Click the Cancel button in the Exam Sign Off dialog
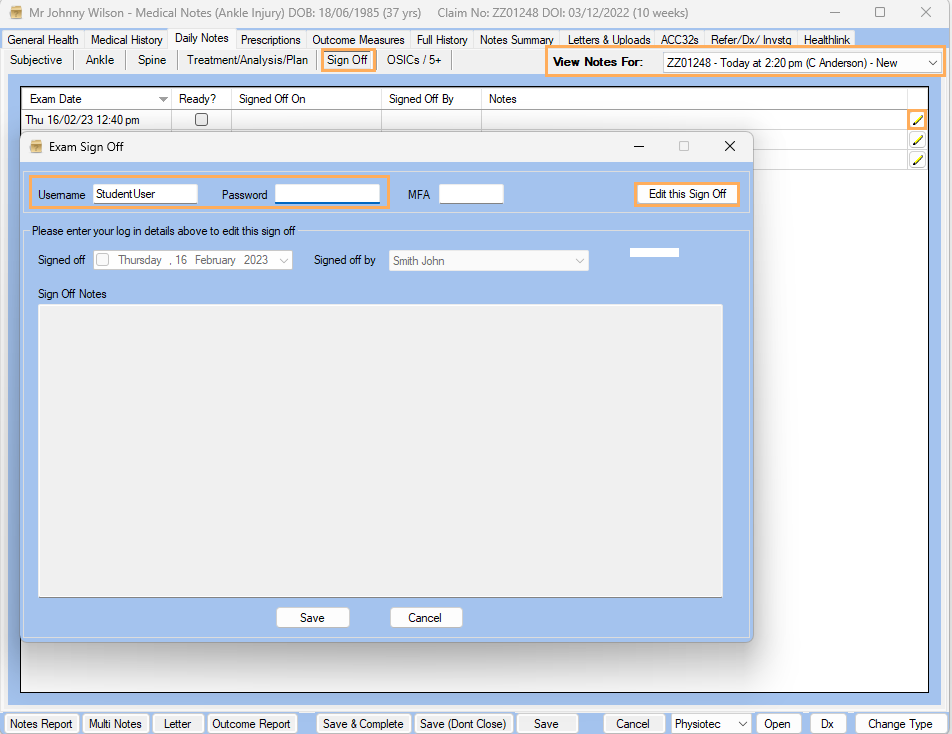Image resolution: width=952 pixels, height=734 pixels. click(425, 618)
